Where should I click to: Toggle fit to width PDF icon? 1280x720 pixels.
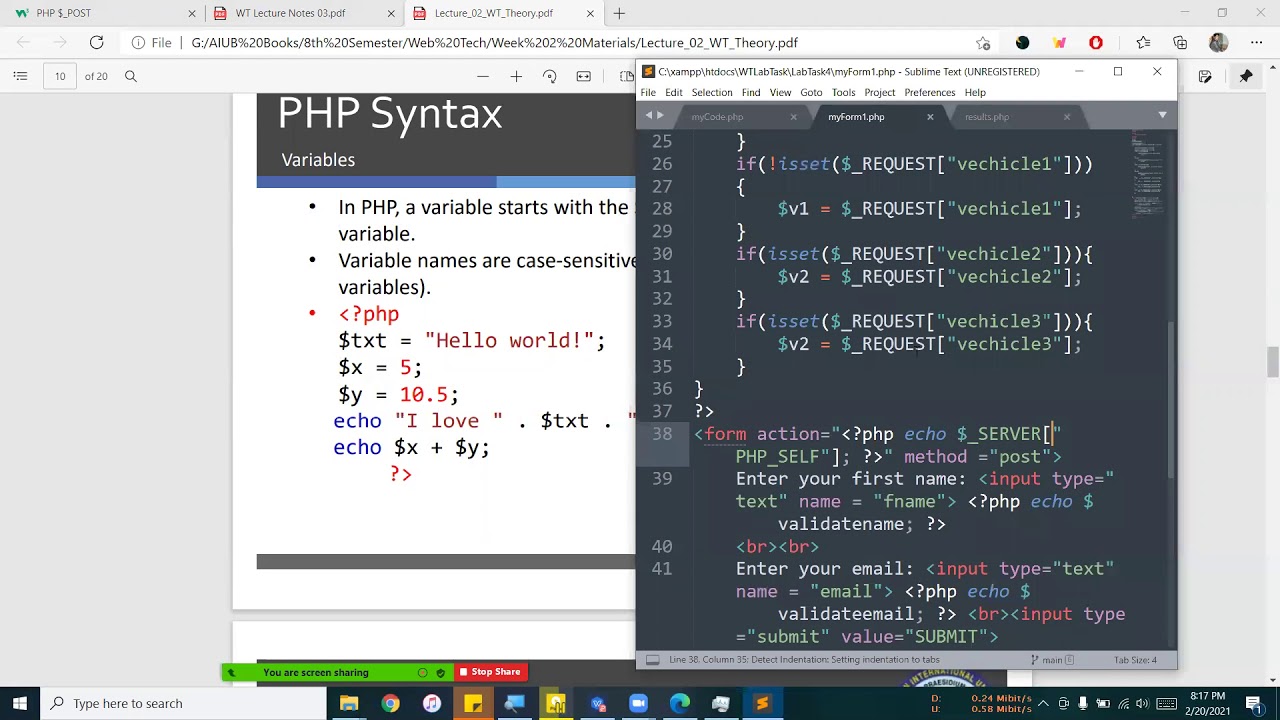(x=584, y=76)
